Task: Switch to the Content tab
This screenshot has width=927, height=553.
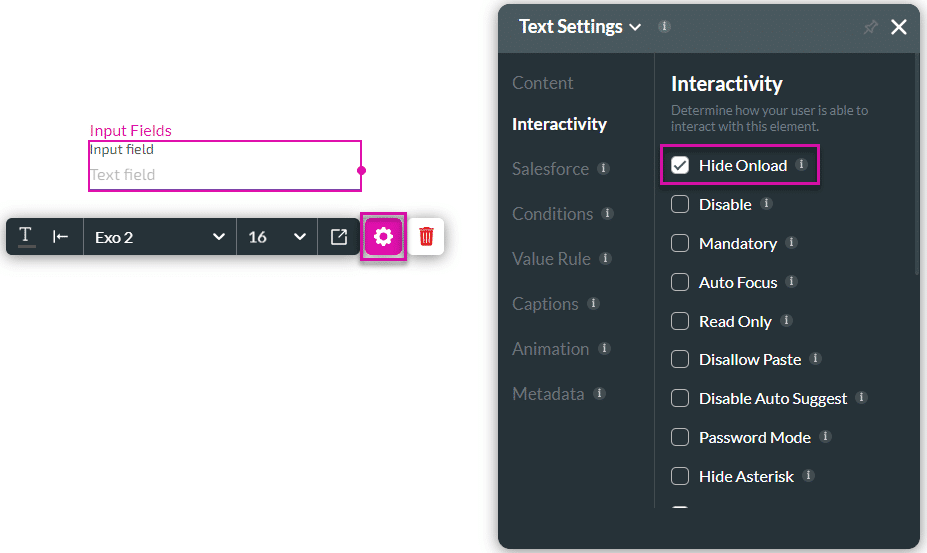Action: pyautogui.click(x=543, y=83)
